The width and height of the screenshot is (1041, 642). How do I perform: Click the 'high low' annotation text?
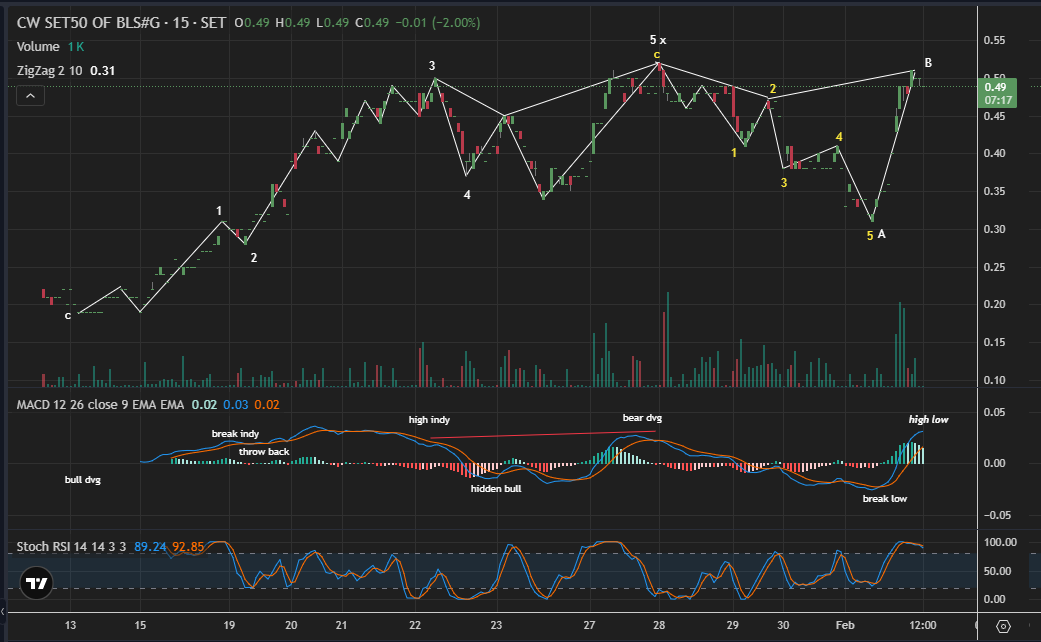coord(928,420)
